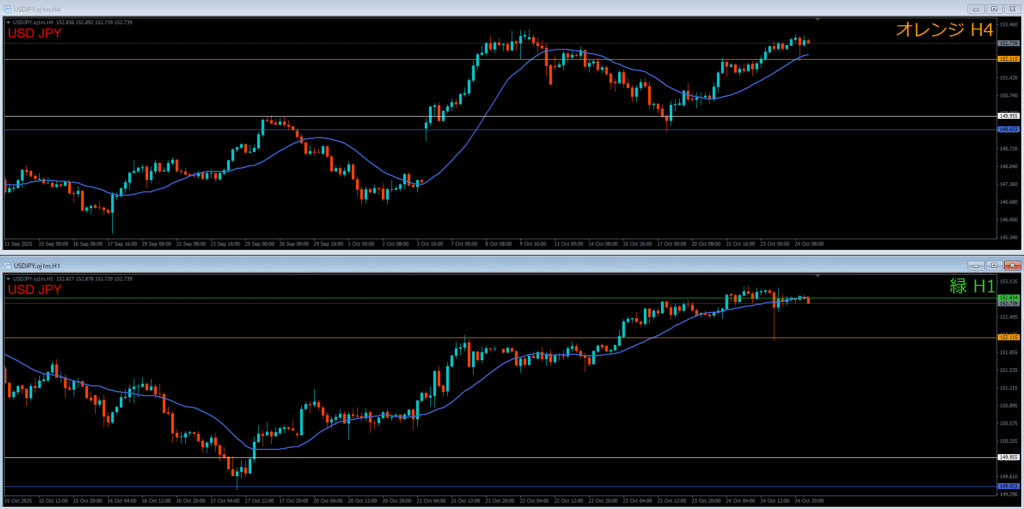Click the orange "オレンジ H4" text label
Image resolution: width=1024 pixels, height=509 pixels.
tap(943, 31)
